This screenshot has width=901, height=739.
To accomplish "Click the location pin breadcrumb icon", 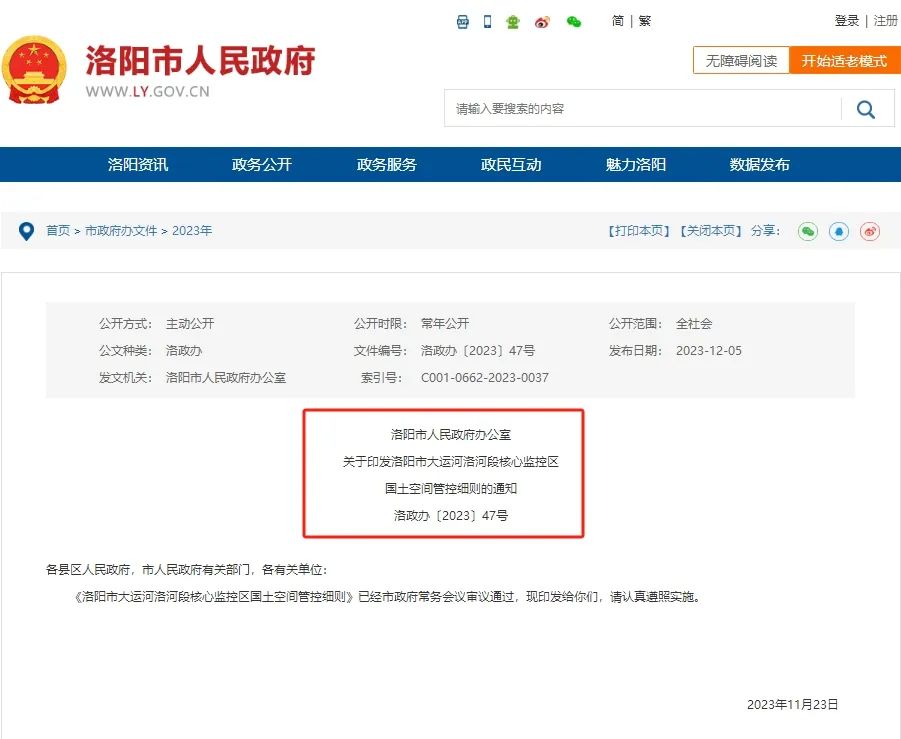I will coord(27,231).
